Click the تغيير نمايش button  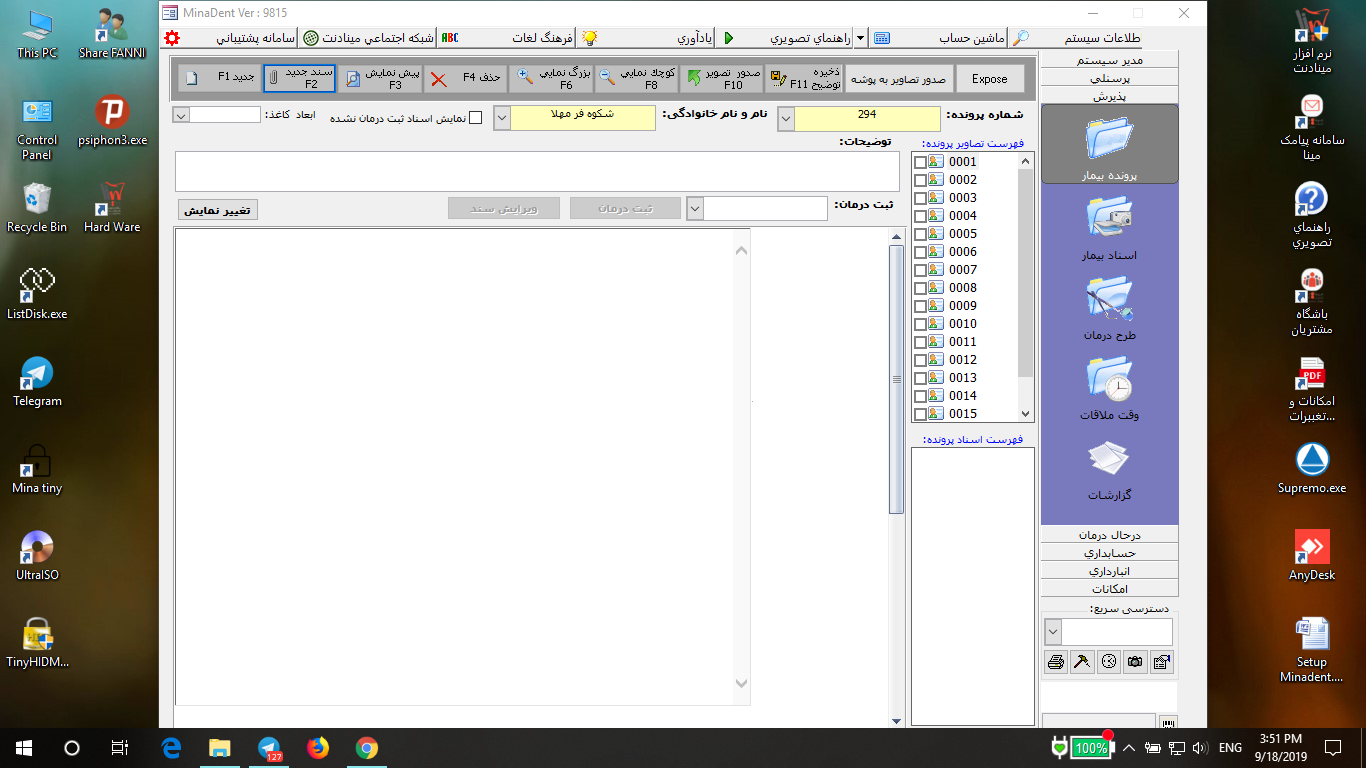tap(218, 209)
